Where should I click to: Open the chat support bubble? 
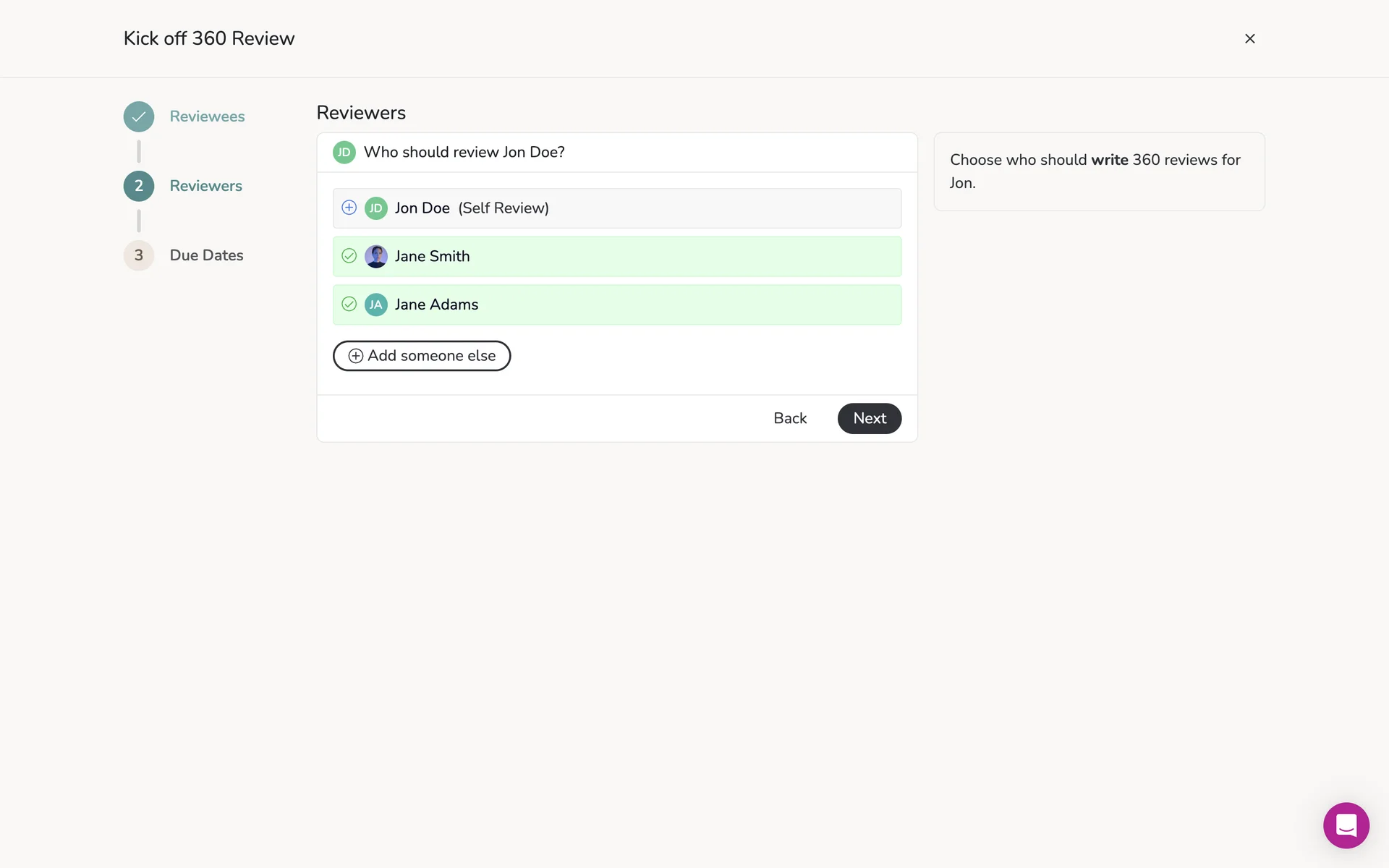tap(1346, 825)
